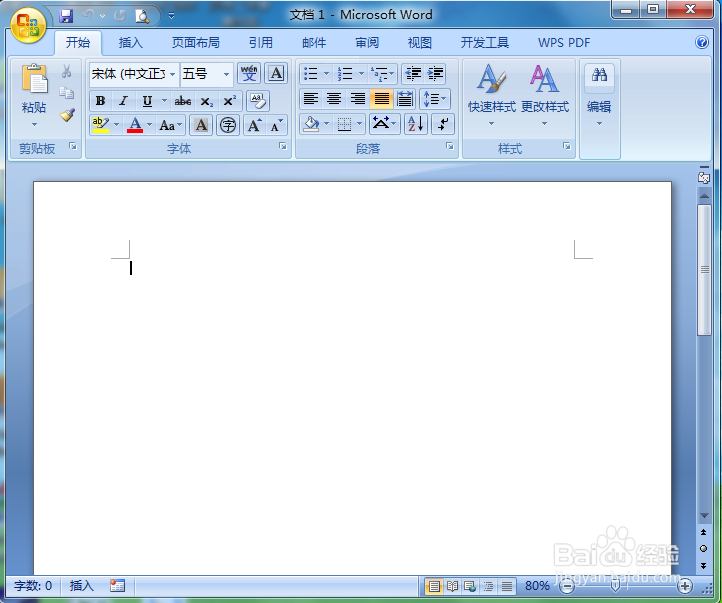Expand Customize Quick Access Toolbar arrow
The width and height of the screenshot is (722, 603).
[171, 16]
